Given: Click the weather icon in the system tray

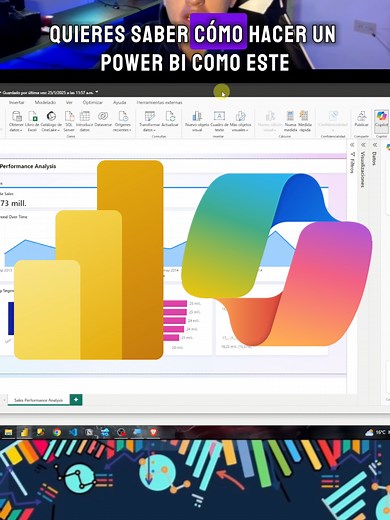Looking at the screenshot, I should tap(369, 433).
